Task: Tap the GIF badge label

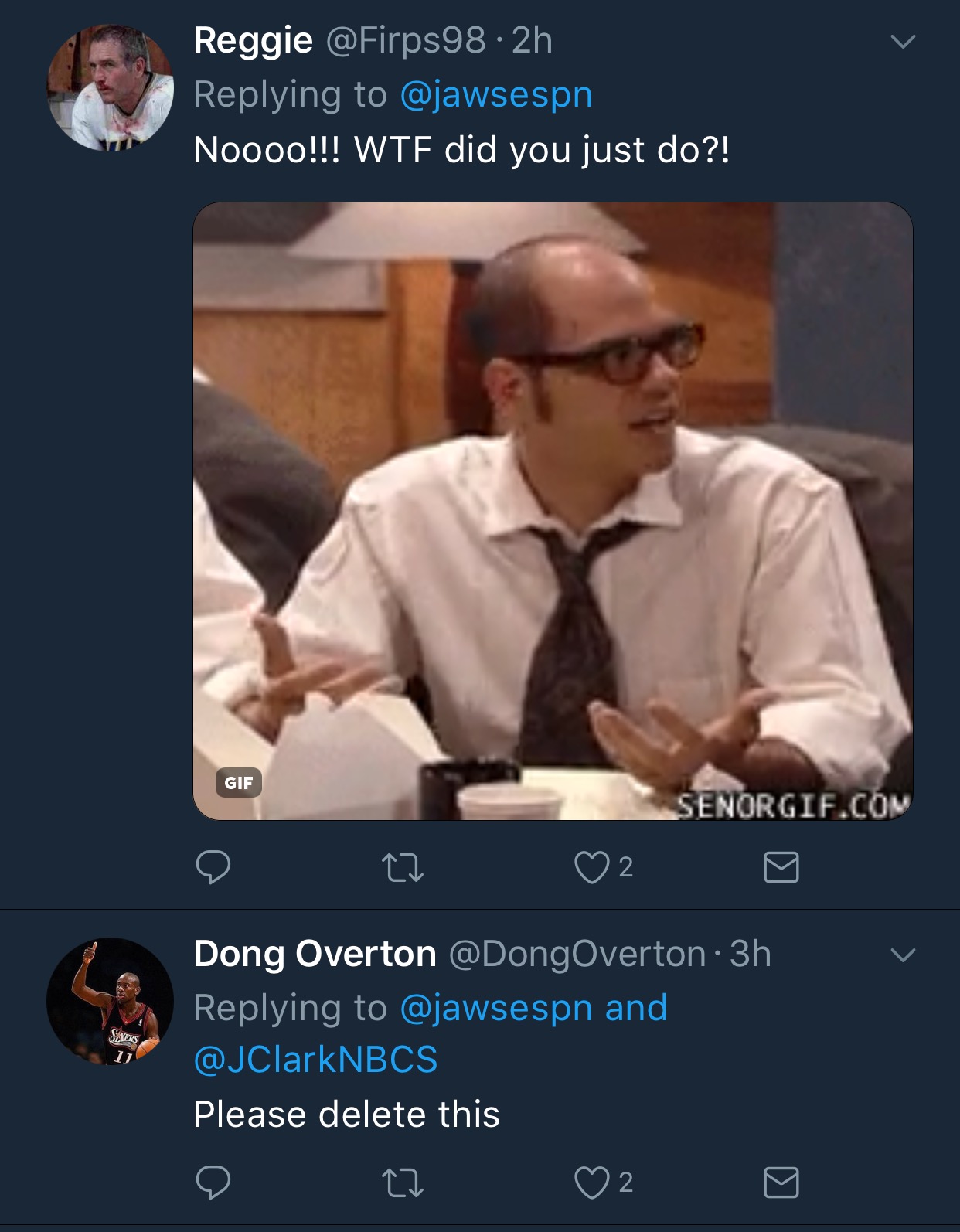Action: (x=238, y=783)
